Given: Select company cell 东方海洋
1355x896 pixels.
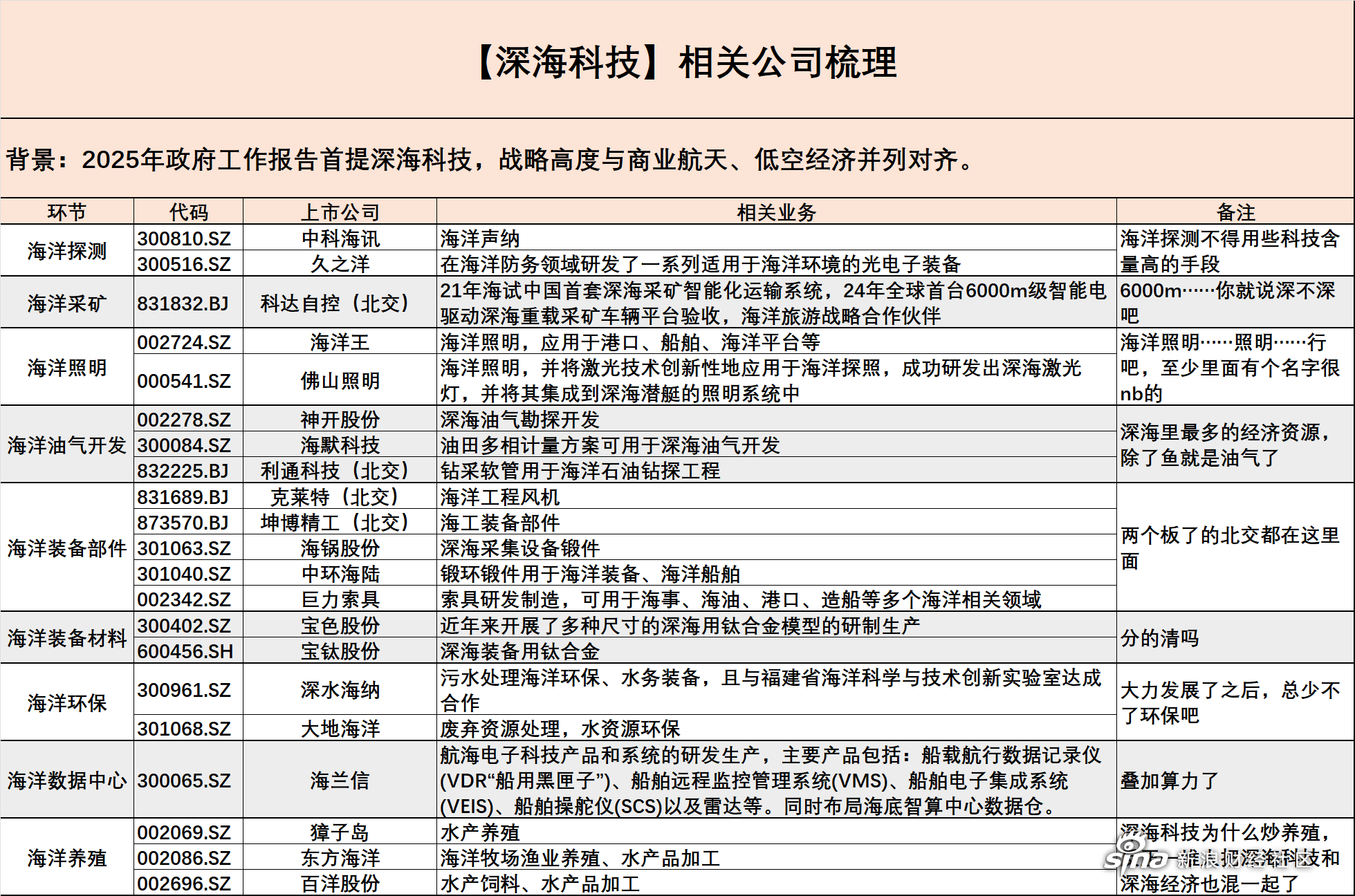Looking at the screenshot, I should click(x=340, y=857).
